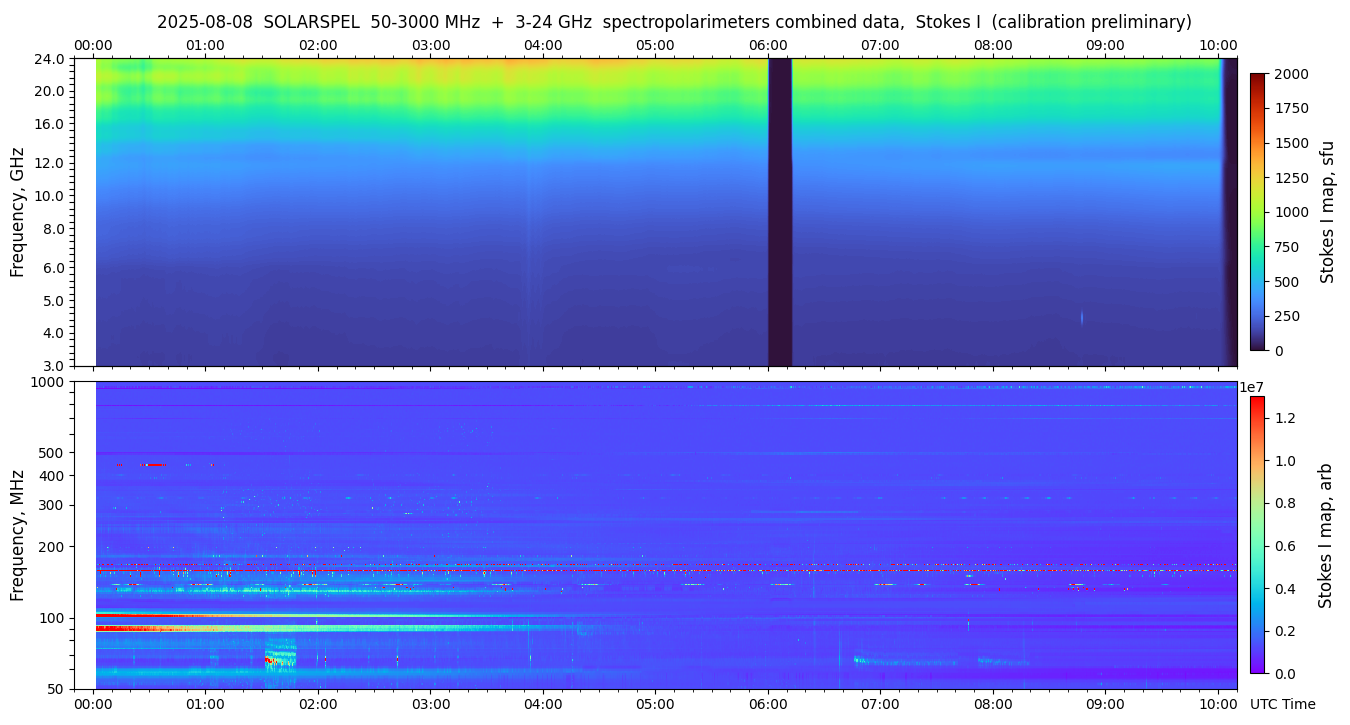Click the 10:00 tick on bottom time axis
The width and height of the screenshot is (1350, 725).
tap(1218, 703)
